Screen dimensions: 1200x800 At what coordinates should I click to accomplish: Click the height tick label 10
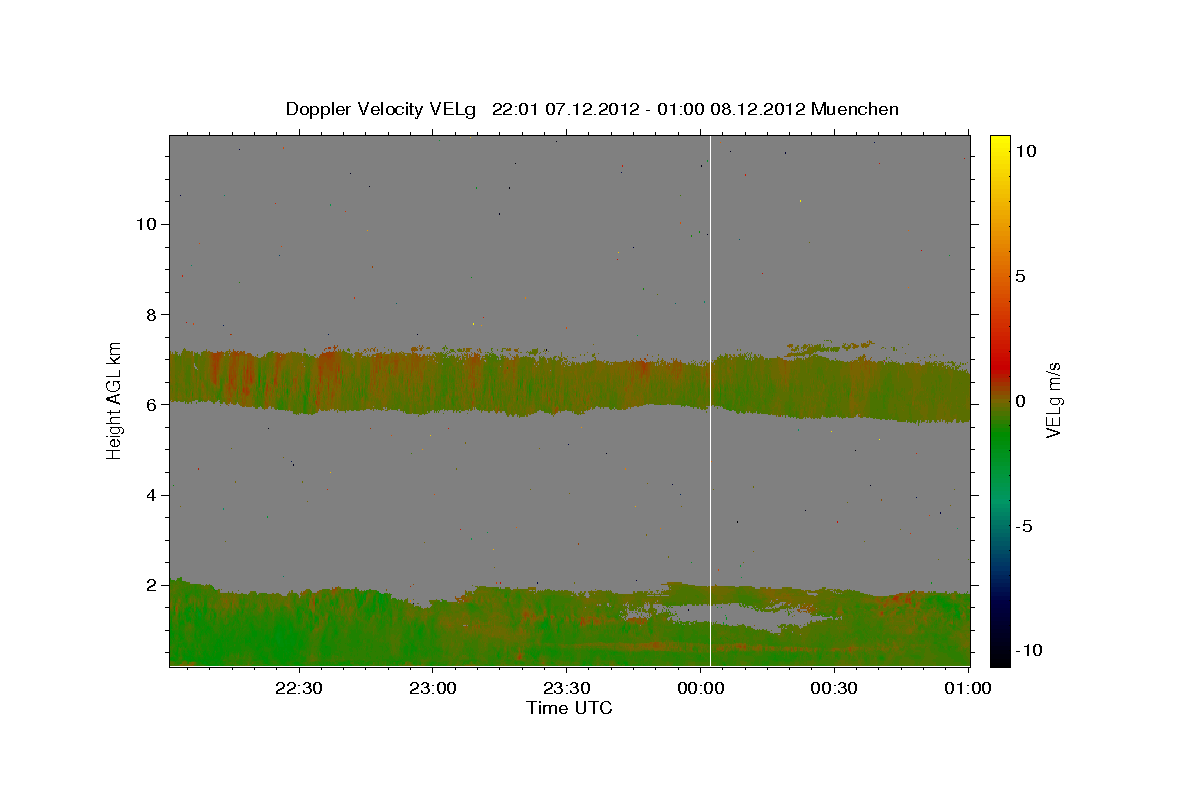pos(146,224)
